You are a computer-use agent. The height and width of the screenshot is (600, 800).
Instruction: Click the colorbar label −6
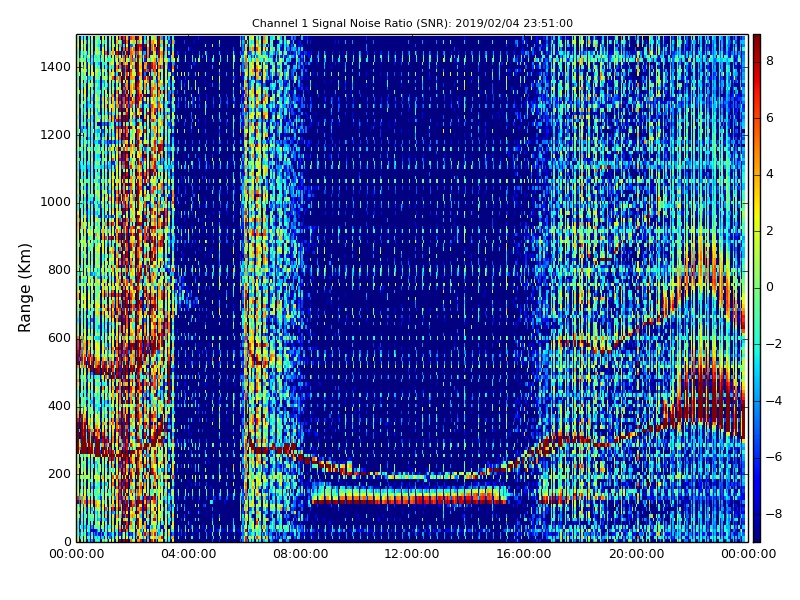tap(774, 457)
